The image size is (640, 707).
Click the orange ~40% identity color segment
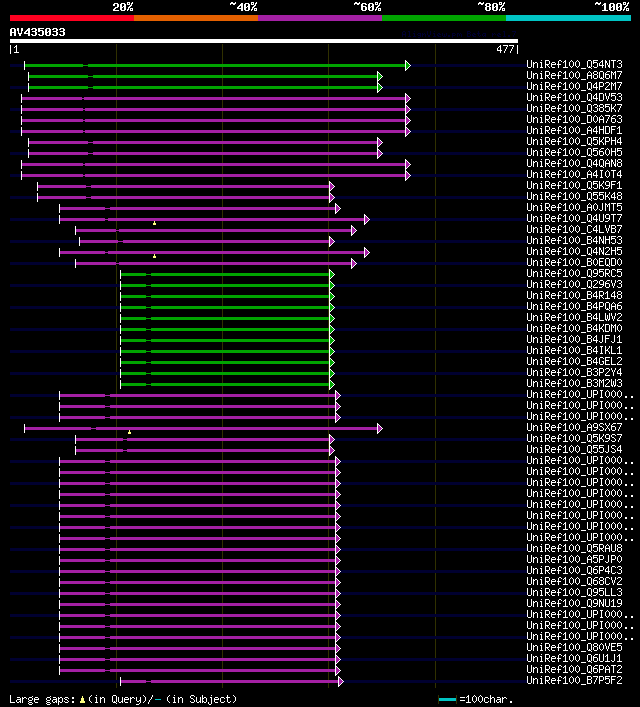(196, 18)
